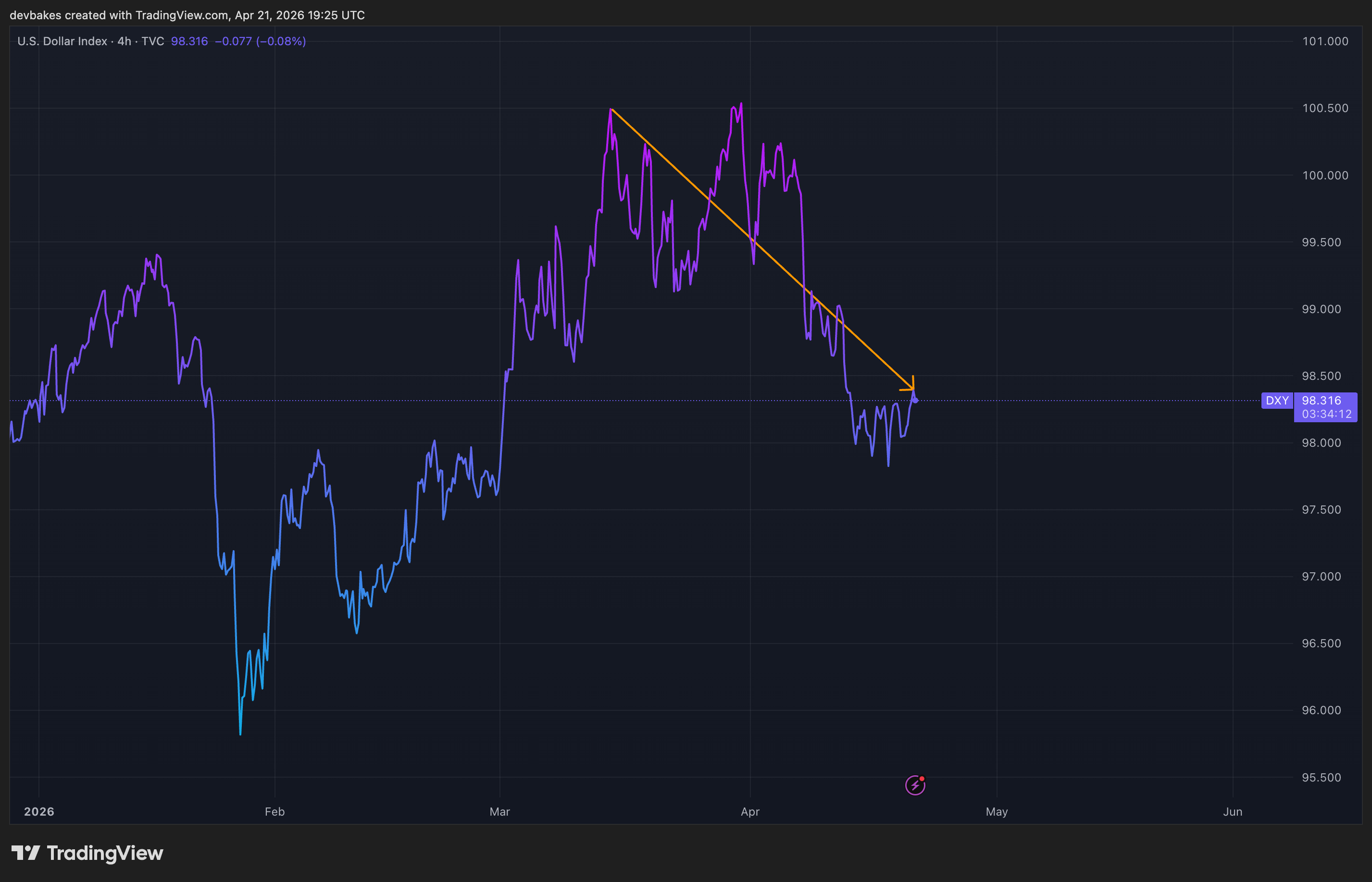Click the Jun label on the time axis
1372x882 pixels.
click(1232, 812)
